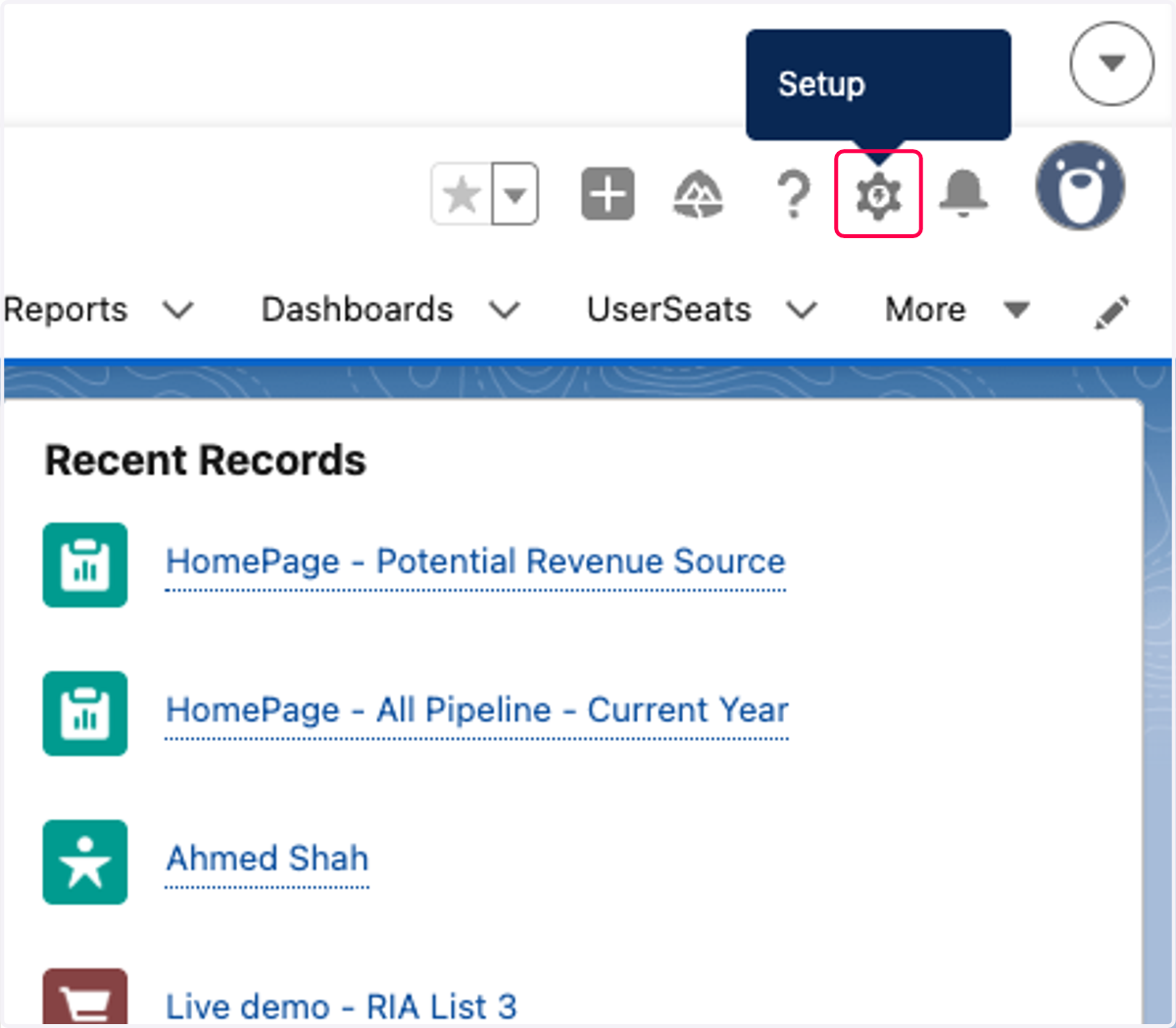Viewport: 1176px width, 1028px height.
Task: Expand the Dashboards tab chevron
Action: click(505, 311)
